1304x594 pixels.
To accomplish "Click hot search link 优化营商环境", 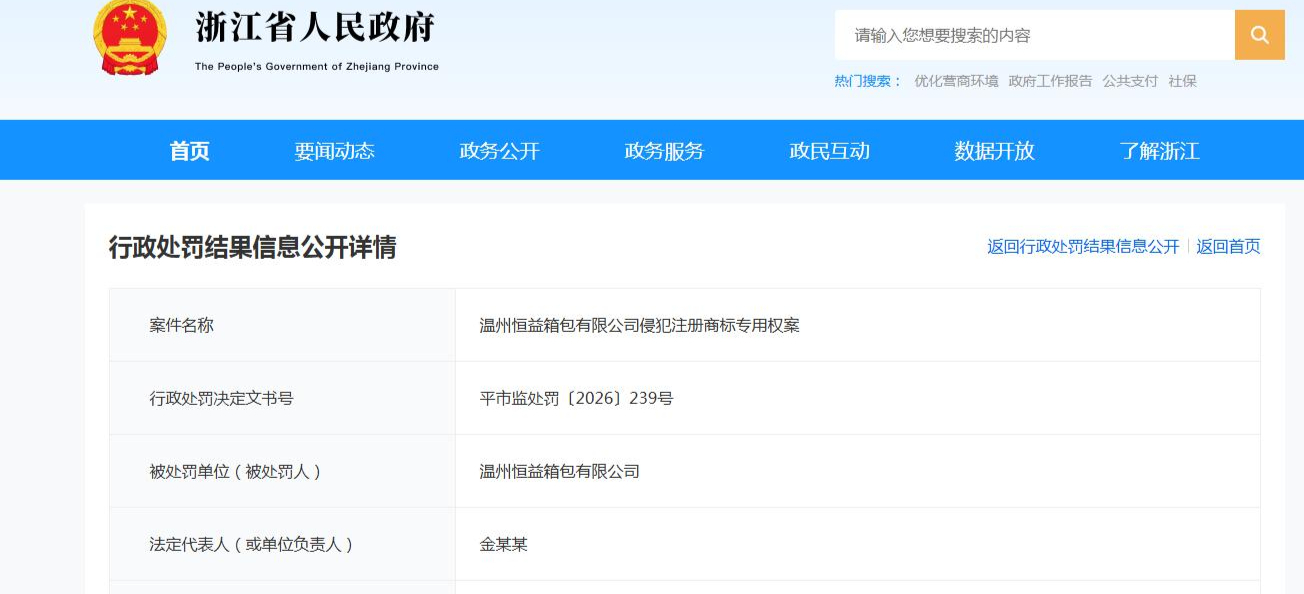I will (x=956, y=81).
